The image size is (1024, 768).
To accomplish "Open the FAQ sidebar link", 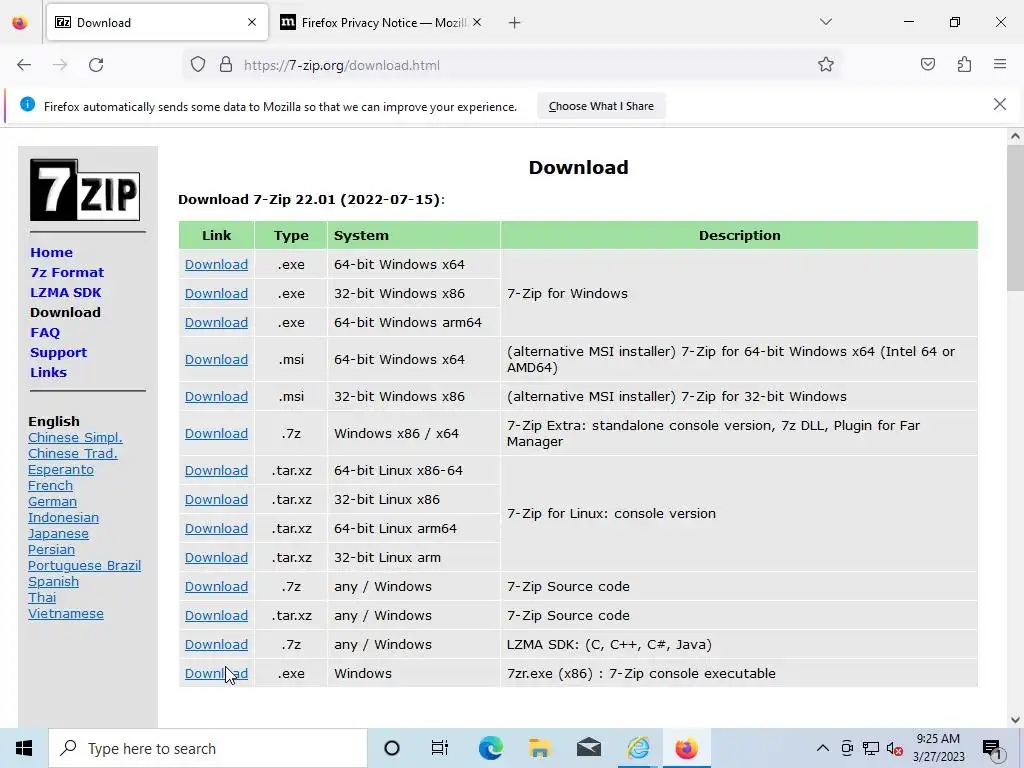I will pyautogui.click(x=44, y=332).
